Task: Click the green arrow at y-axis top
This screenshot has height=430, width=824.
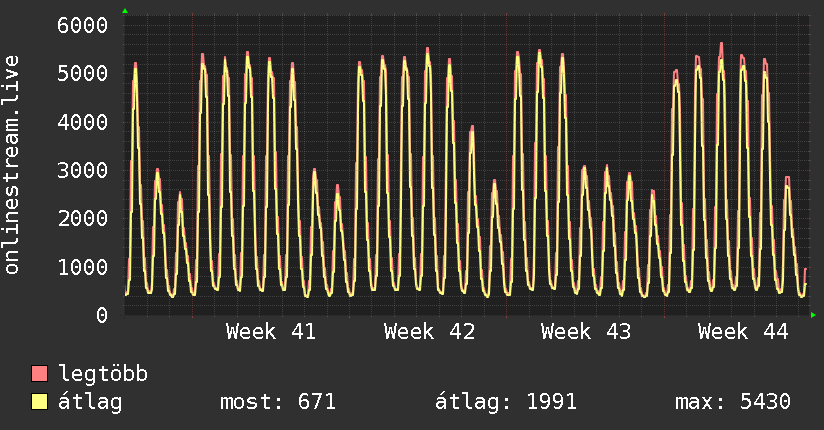Action: [125, 11]
